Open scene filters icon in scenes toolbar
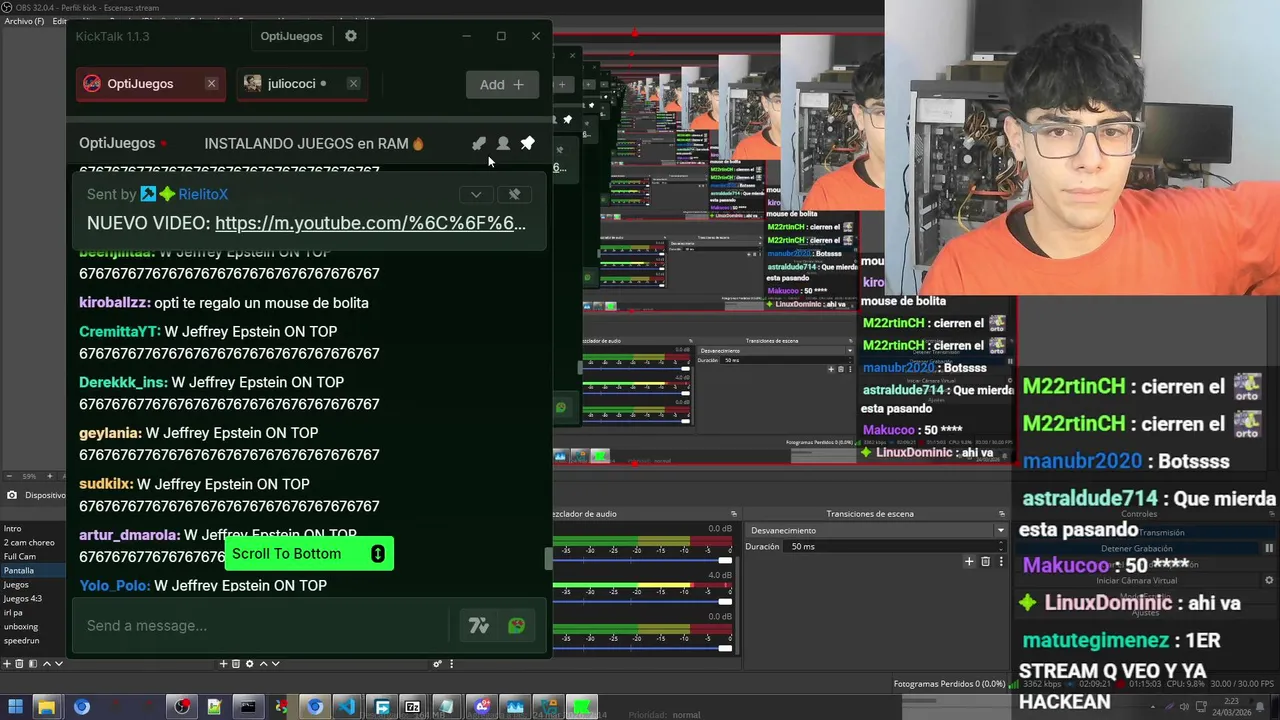Screen dimensions: 1280x720 32,664
